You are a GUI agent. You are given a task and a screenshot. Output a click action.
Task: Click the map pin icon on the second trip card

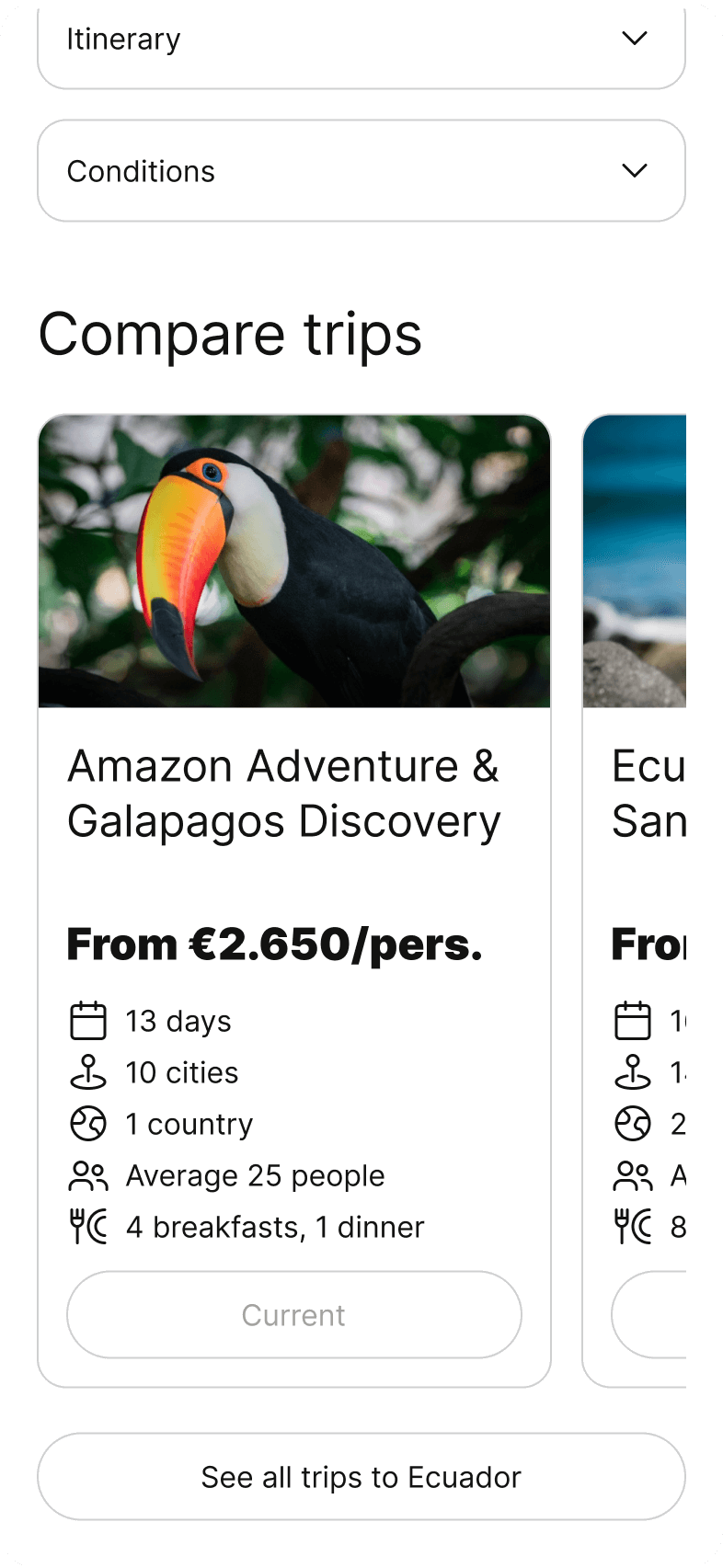point(633,1072)
